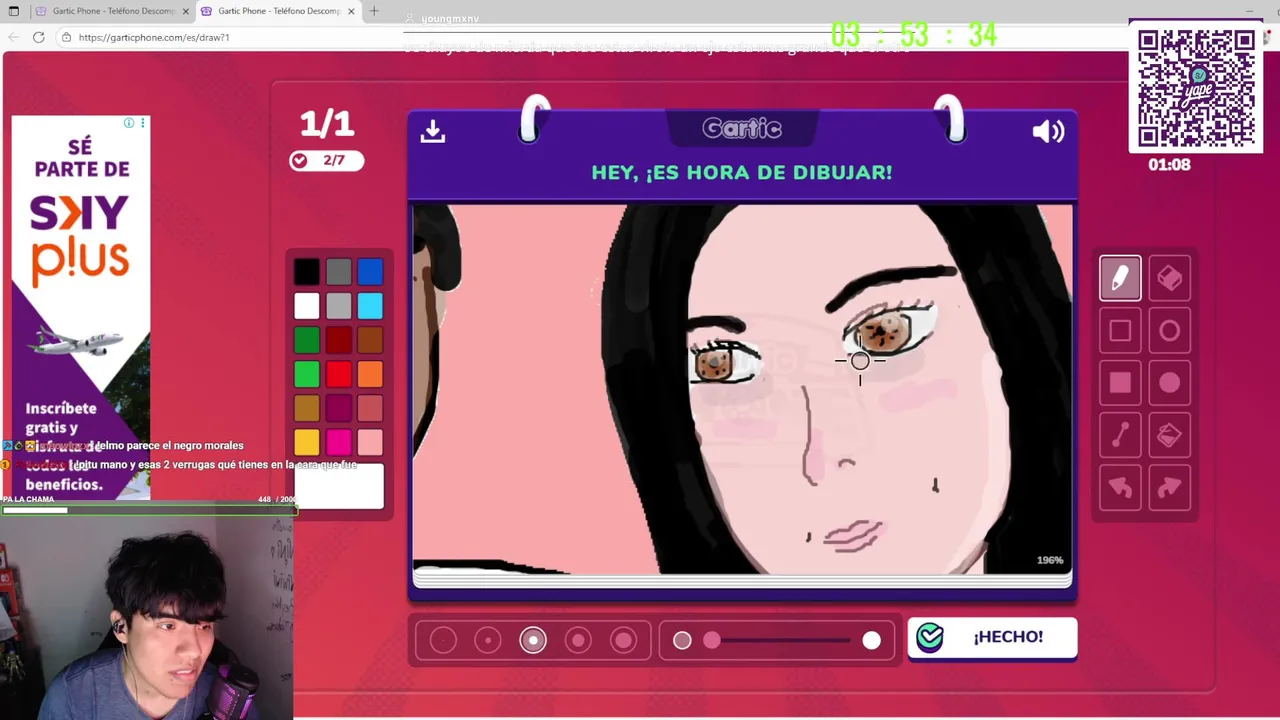Pick the dark blue color swatch
This screenshot has width=1280, height=720.
coord(370,272)
